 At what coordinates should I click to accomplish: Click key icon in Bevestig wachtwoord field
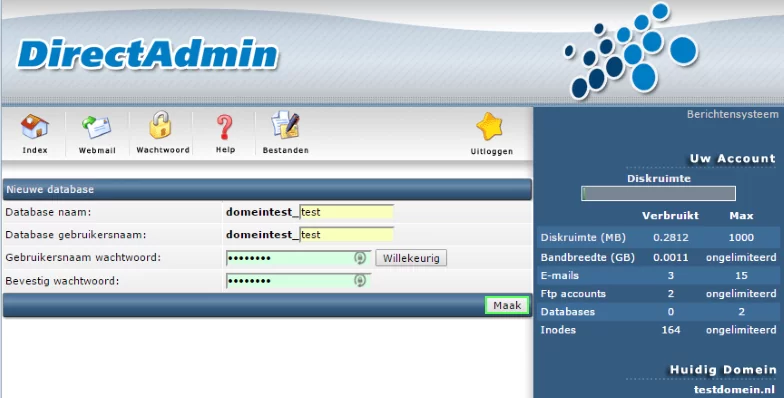pos(360,280)
